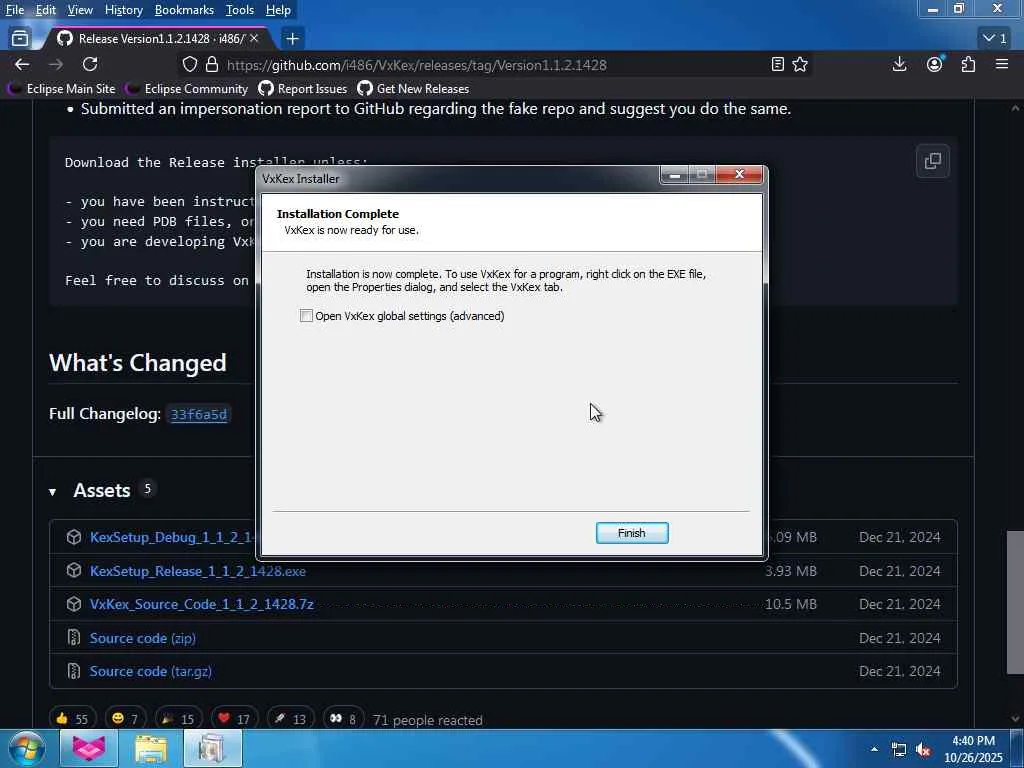Screen dimensions: 1024x768
Task: Click the taskbar clock and date
Action: point(973,749)
